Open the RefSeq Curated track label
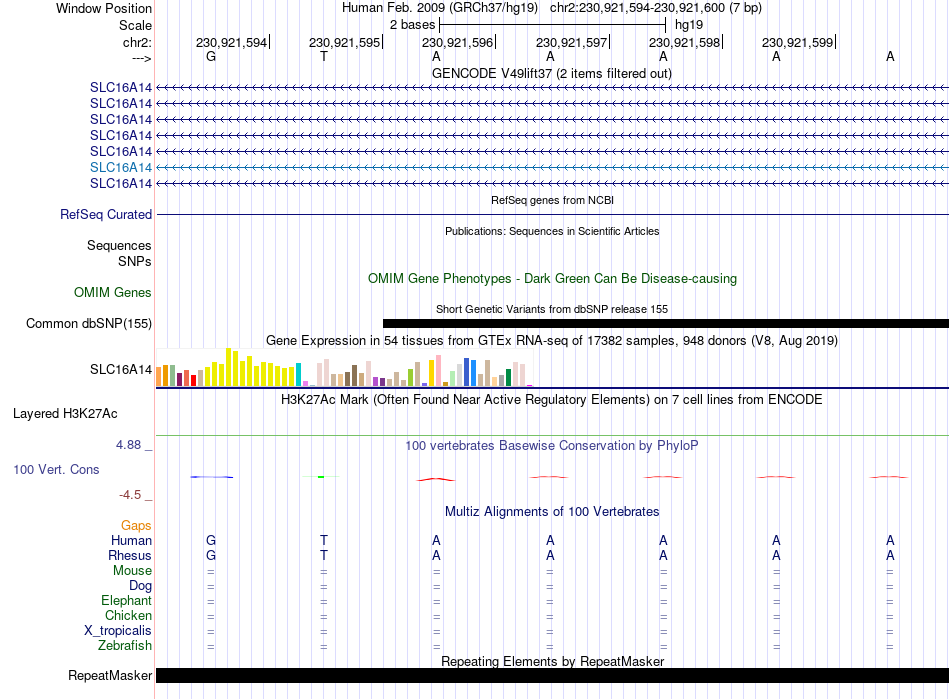This screenshot has width=950, height=699. 106,214
